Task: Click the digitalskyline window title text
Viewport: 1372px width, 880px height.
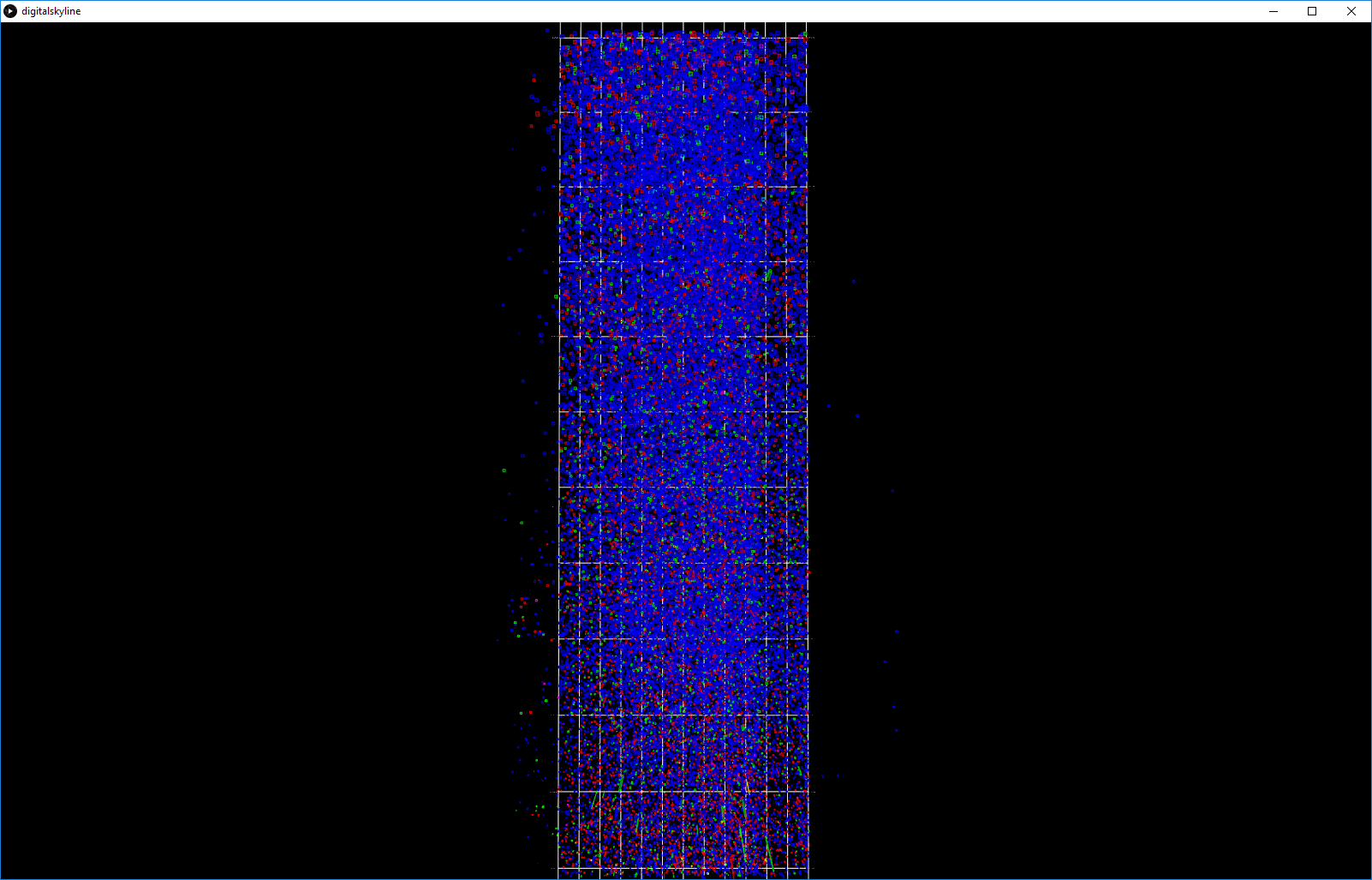Action: coord(51,11)
